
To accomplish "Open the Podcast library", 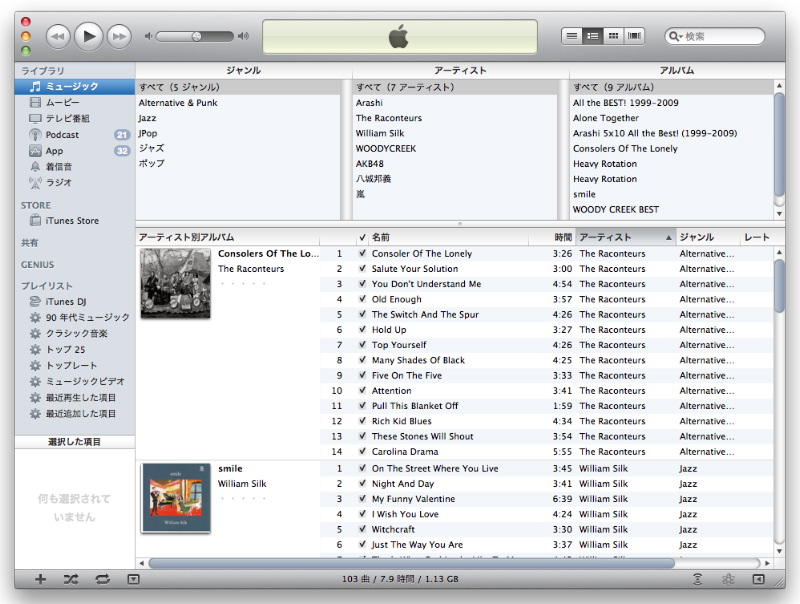I will pyautogui.click(x=74, y=135).
